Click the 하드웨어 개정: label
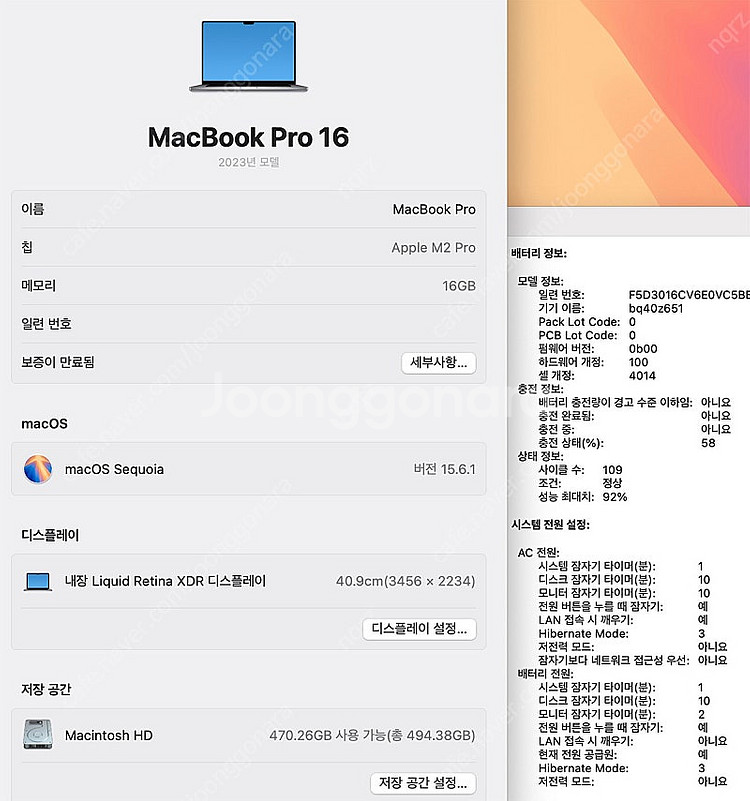 tap(571, 362)
